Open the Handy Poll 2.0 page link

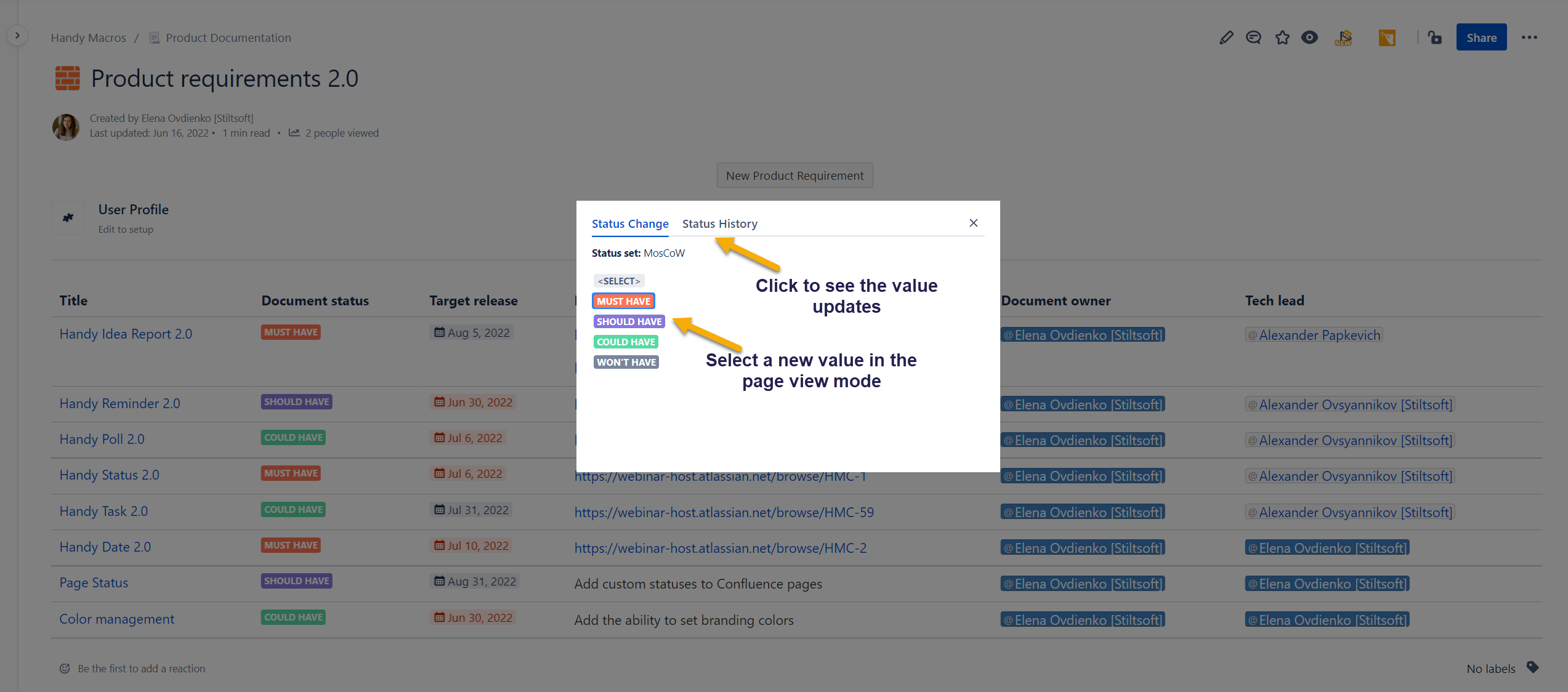point(102,438)
